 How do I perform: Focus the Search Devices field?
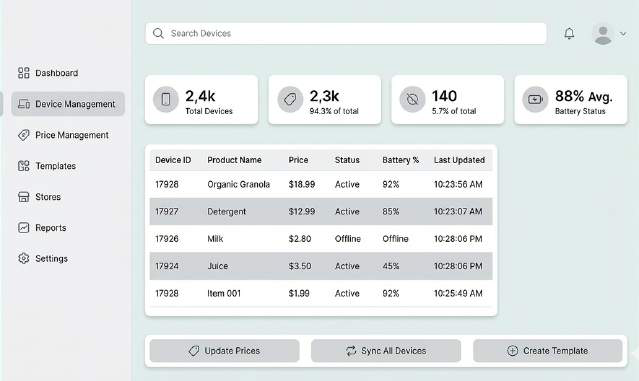pos(346,33)
